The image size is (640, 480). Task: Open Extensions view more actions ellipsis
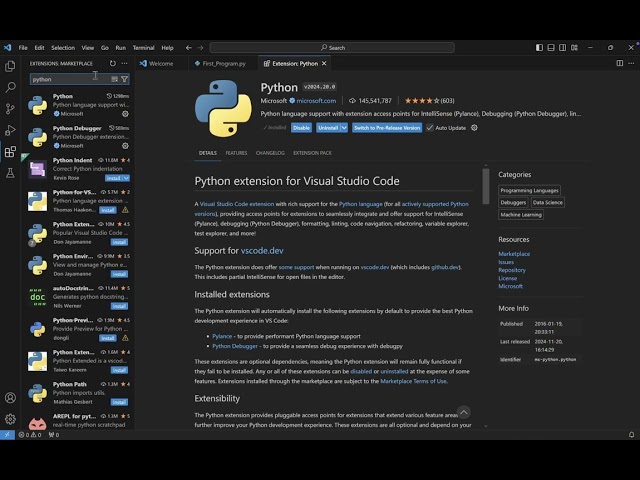coord(124,63)
